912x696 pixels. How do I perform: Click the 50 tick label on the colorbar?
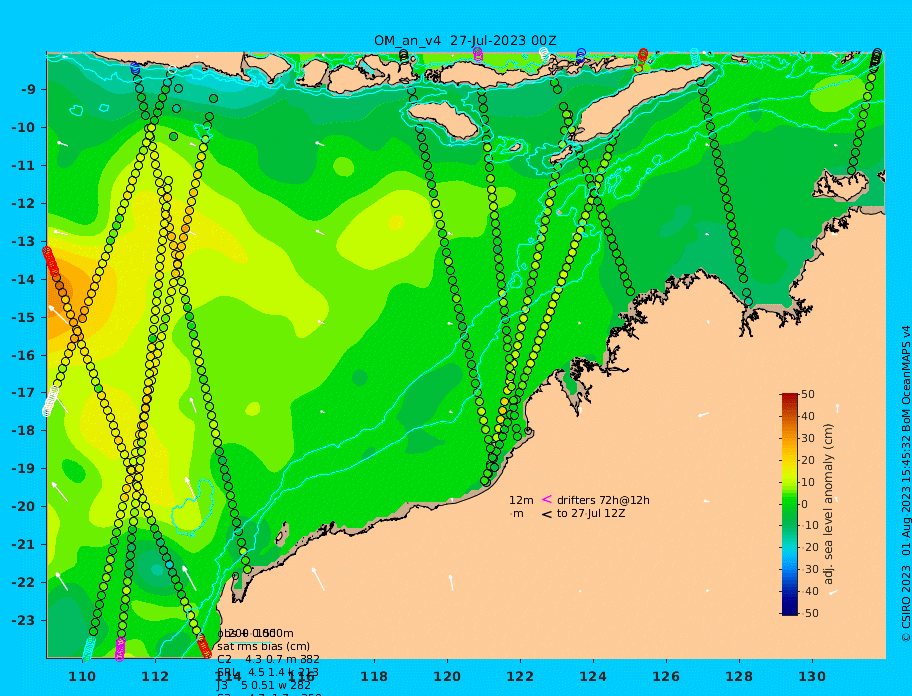808,394
